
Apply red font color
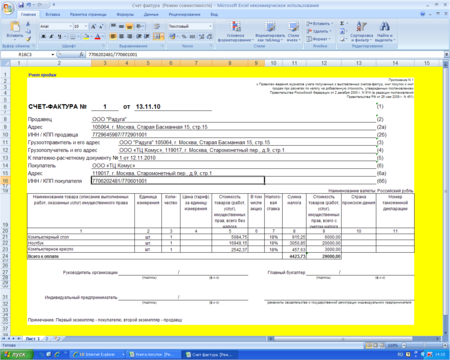(98, 36)
